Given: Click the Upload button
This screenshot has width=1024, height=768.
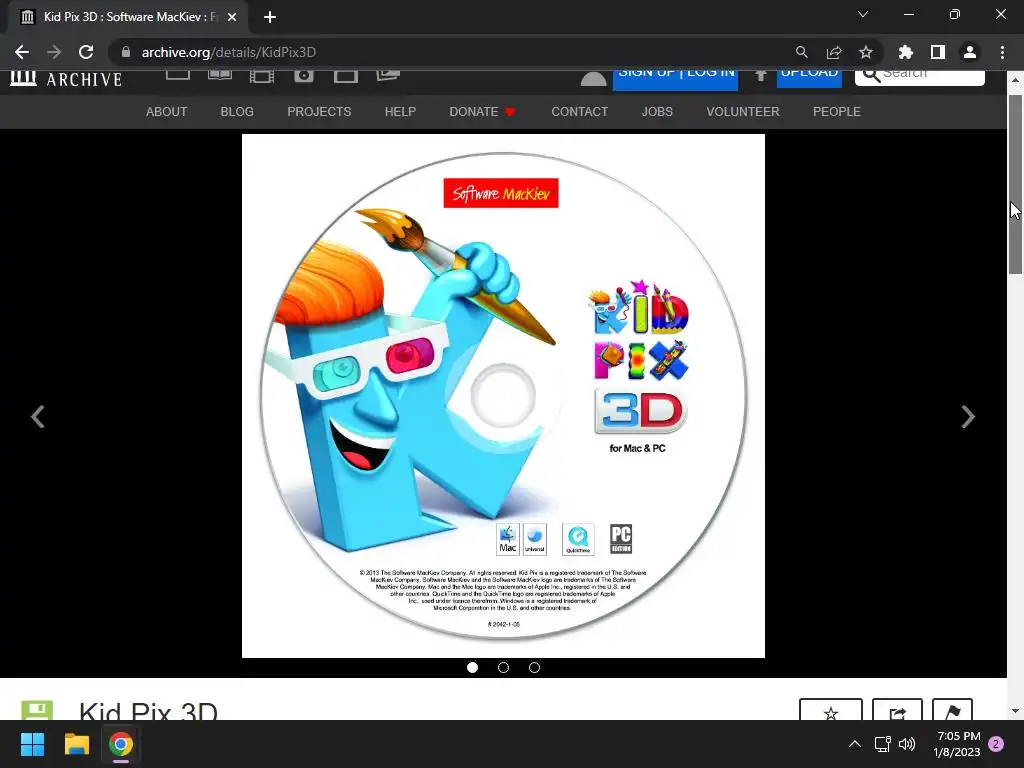Looking at the screenshot, I should click(809, 78).
